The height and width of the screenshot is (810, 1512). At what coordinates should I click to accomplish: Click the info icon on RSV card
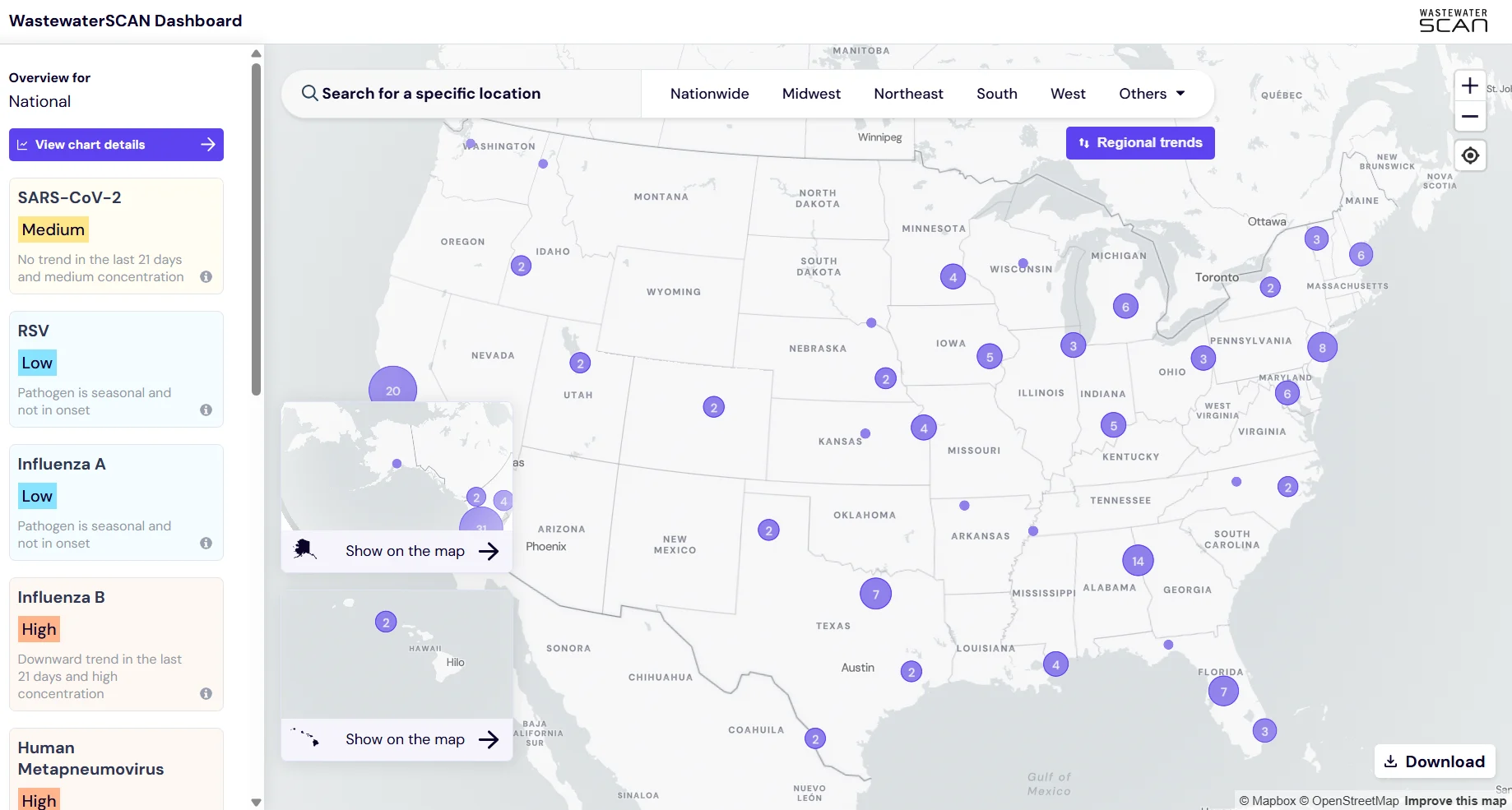pyautogui.click(x=206, y=410)
